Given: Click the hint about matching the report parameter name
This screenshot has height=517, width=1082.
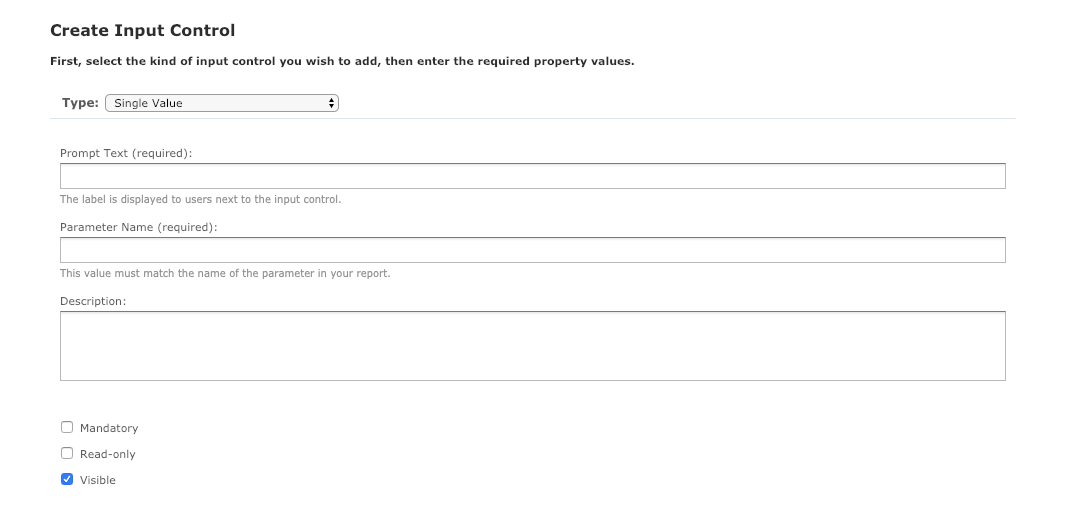Looking at the screenshot, I should pos(225,273).
